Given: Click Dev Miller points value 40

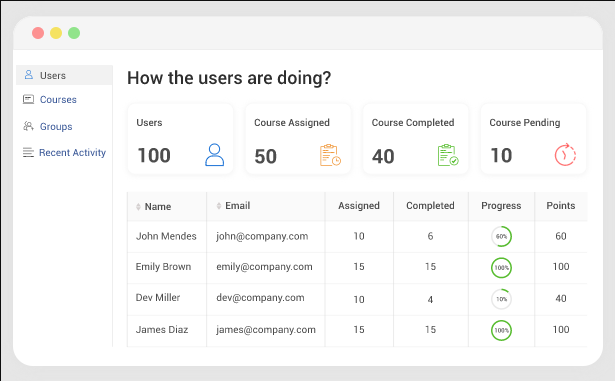Looking at the screenshot, I should point(561,299).
